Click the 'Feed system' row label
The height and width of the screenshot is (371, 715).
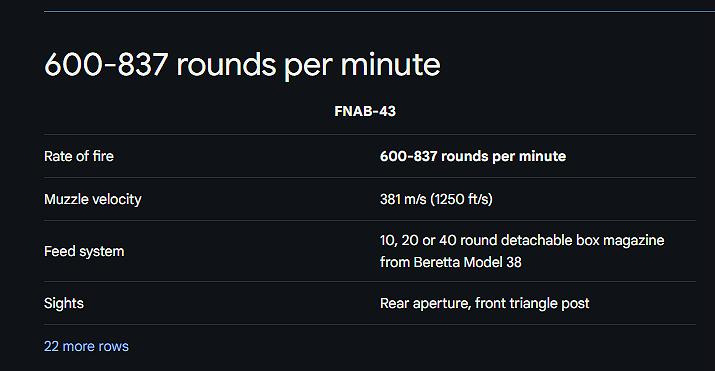pyautogui.click(x=84, y=251)
